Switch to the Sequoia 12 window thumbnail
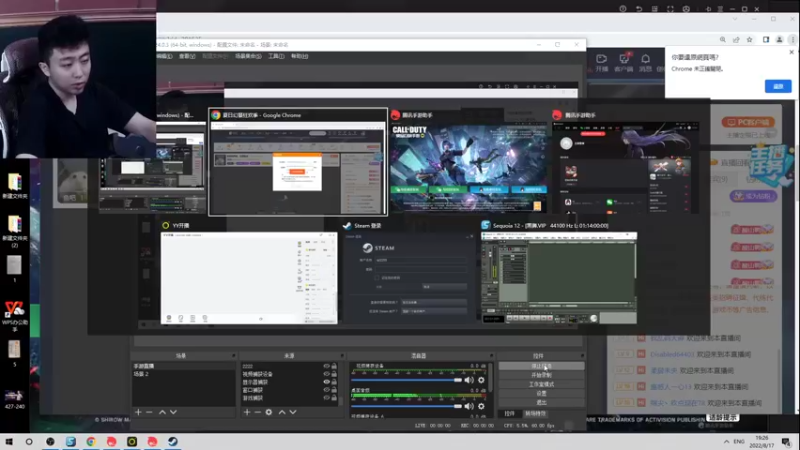This screenshot has width=800, height=450. point(559,273)
